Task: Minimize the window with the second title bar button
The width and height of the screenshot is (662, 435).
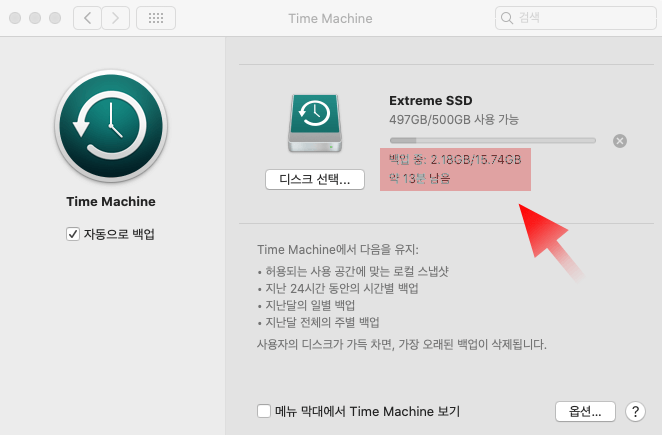Action: 35,18
